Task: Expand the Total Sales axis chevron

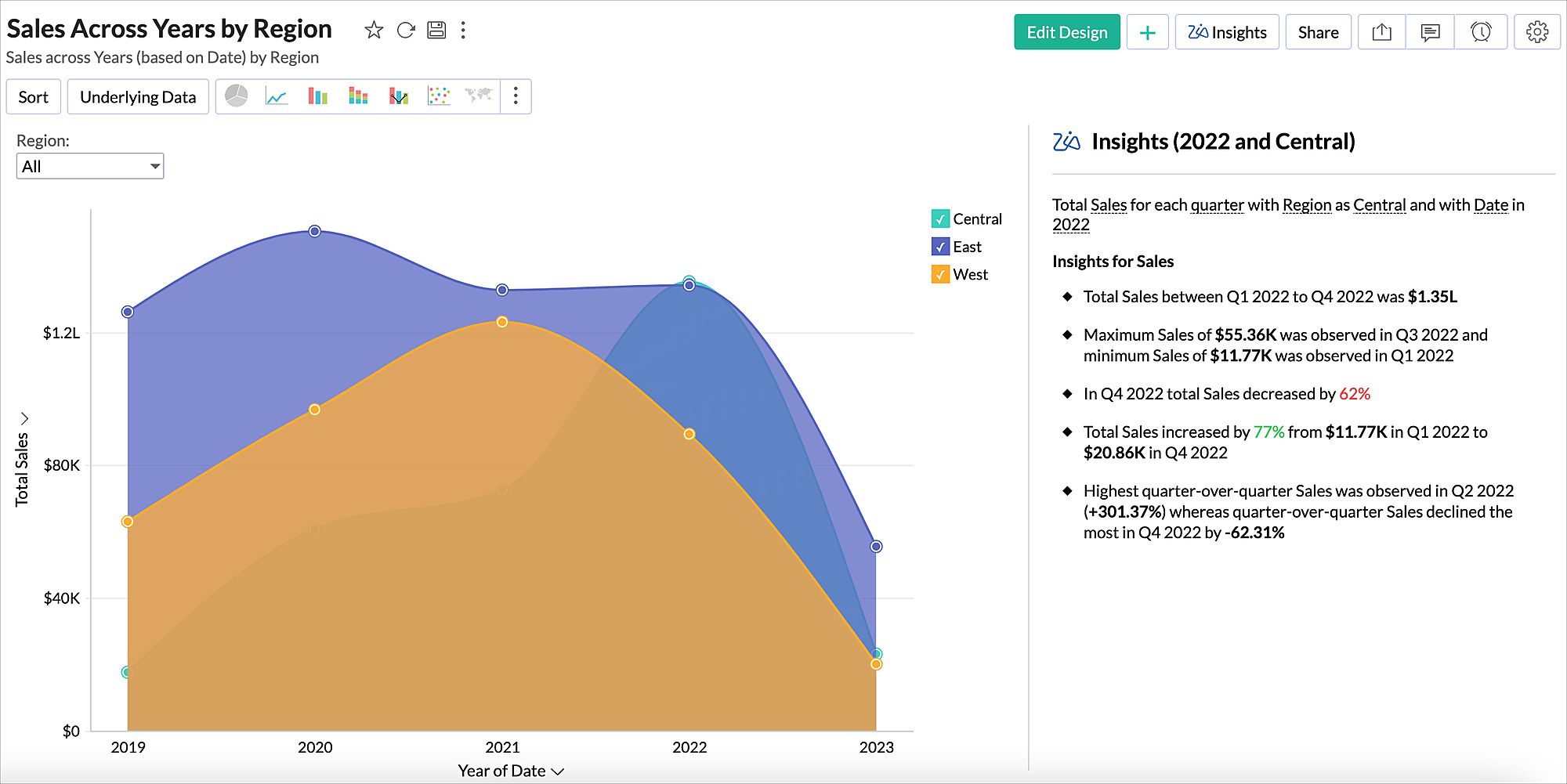Action: (24, 418)
